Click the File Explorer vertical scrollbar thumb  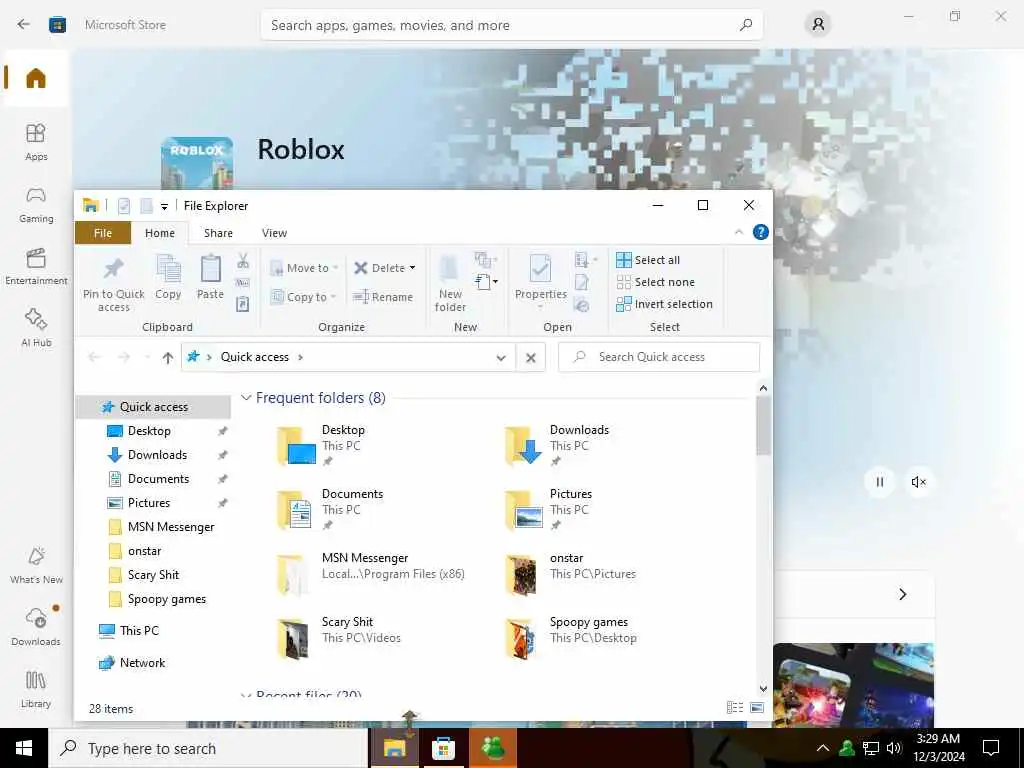tap(763, 426)
